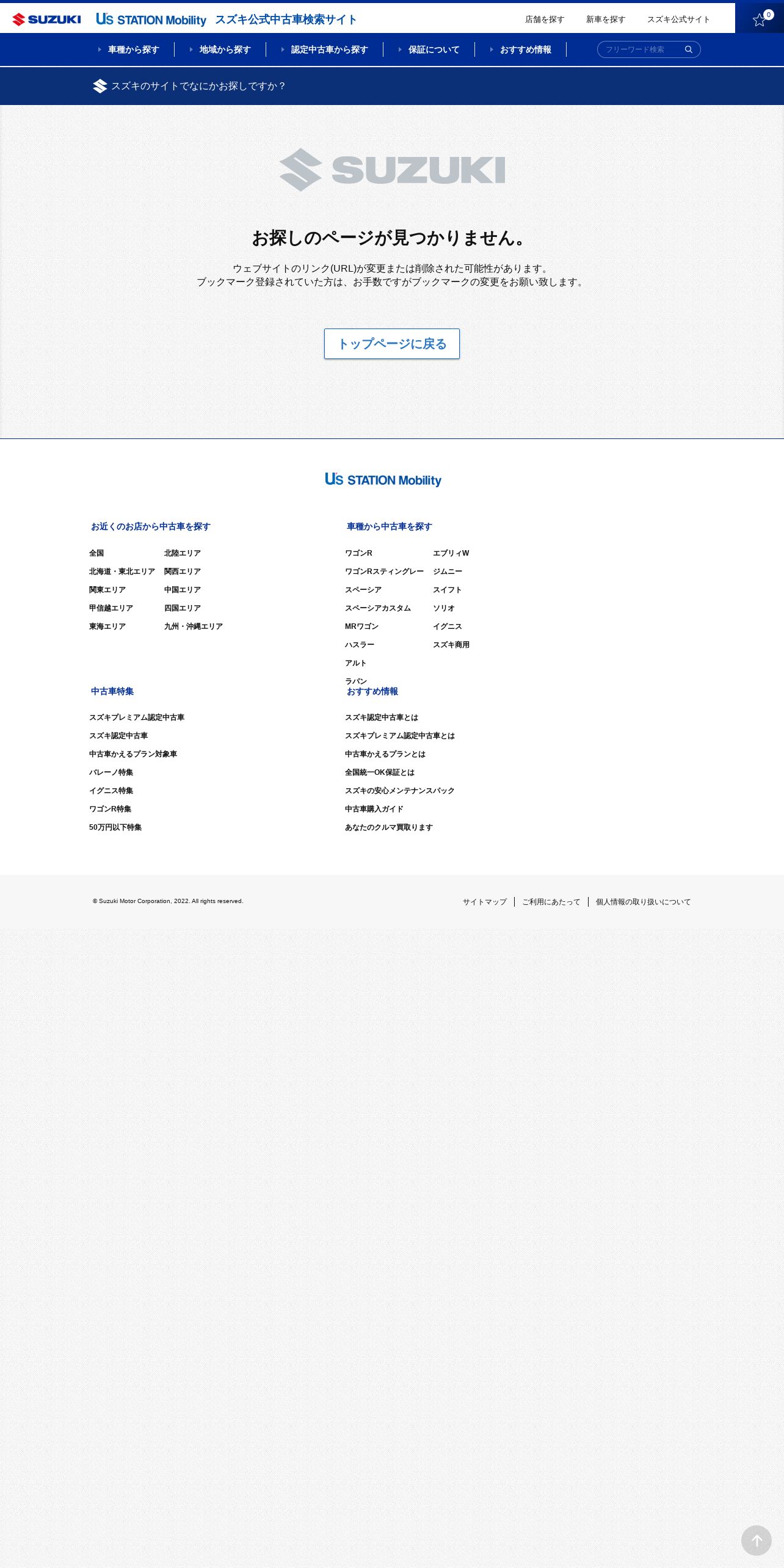Click the back-to-top arrow button
This screenshot has height=1568, width=784.
(x=757, y=1541)
